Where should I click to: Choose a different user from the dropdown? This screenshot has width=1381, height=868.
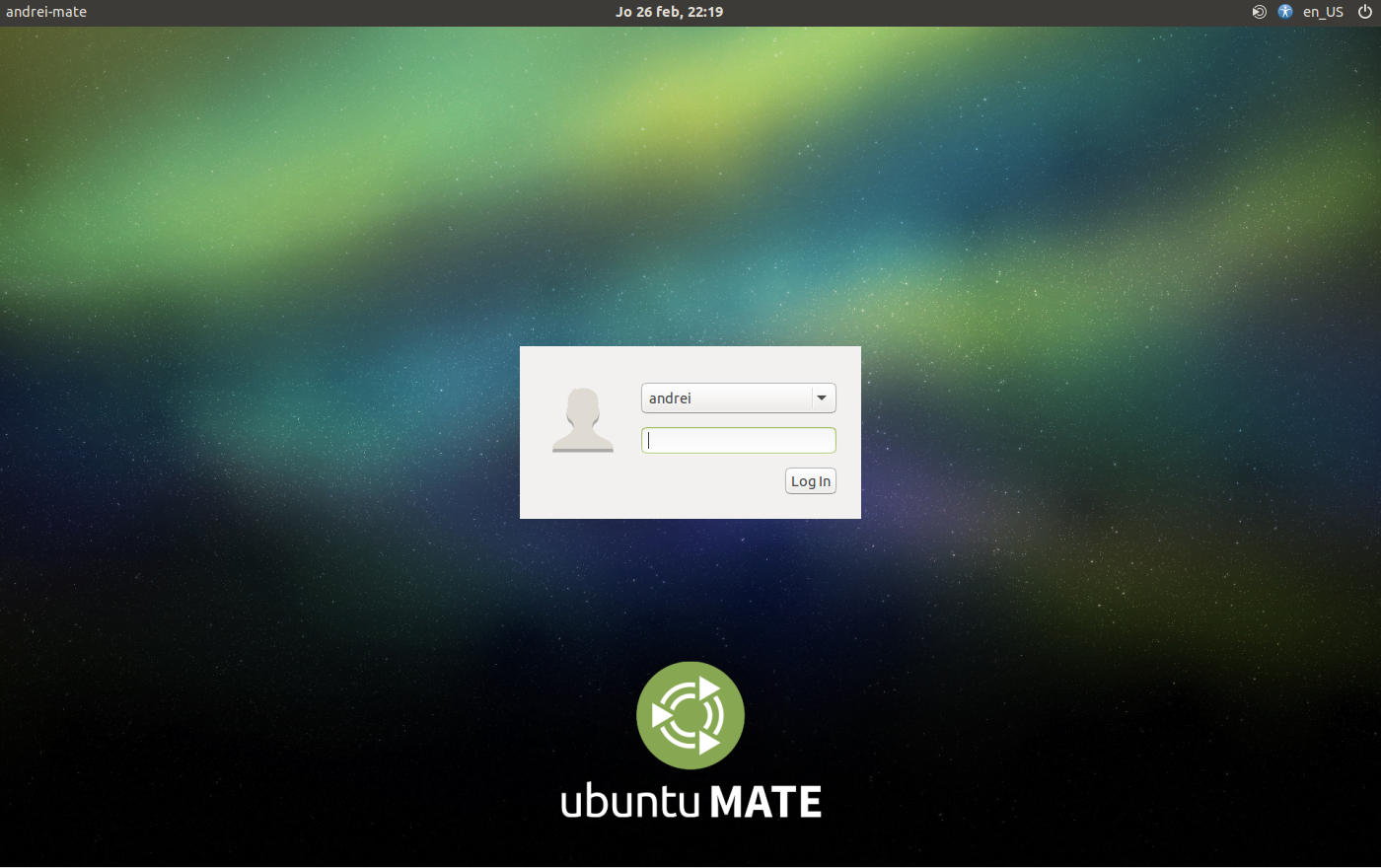tap(821, 398)
